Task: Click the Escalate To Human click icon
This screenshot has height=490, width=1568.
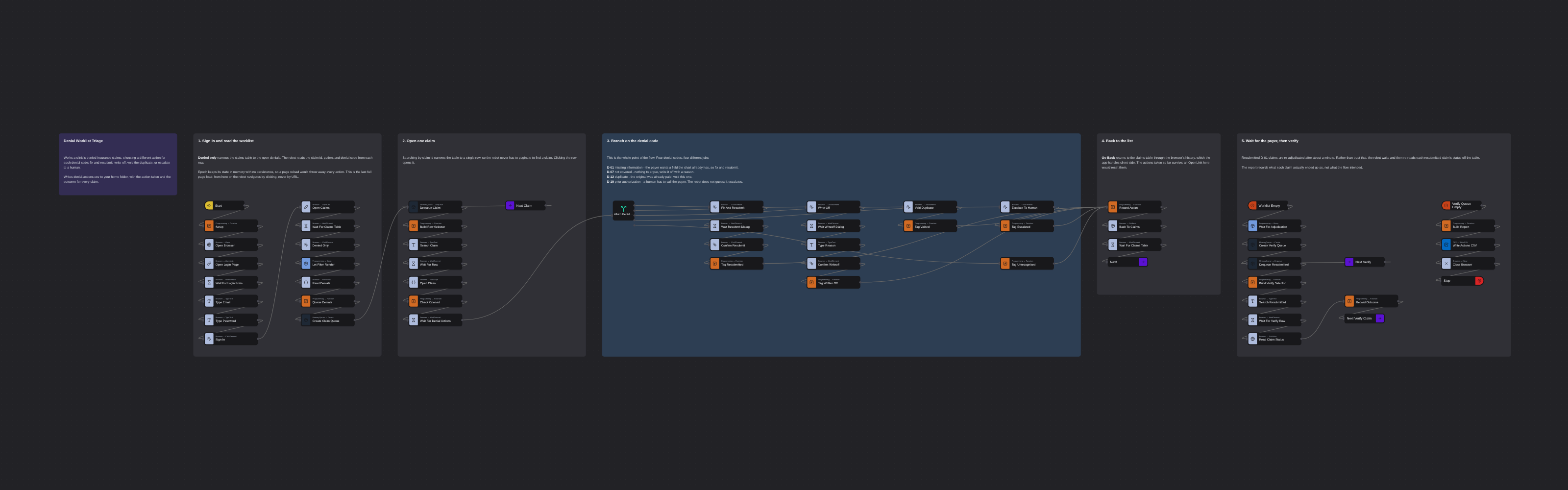Action: point(1005,207)
